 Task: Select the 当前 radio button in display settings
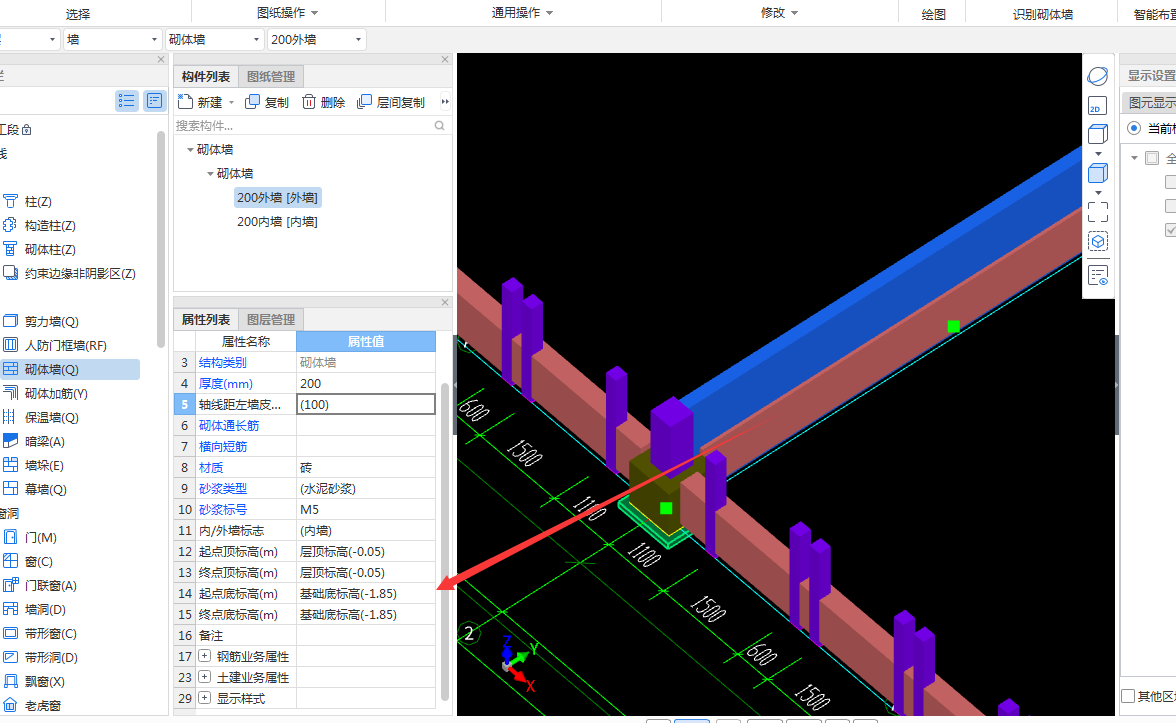1134,128
